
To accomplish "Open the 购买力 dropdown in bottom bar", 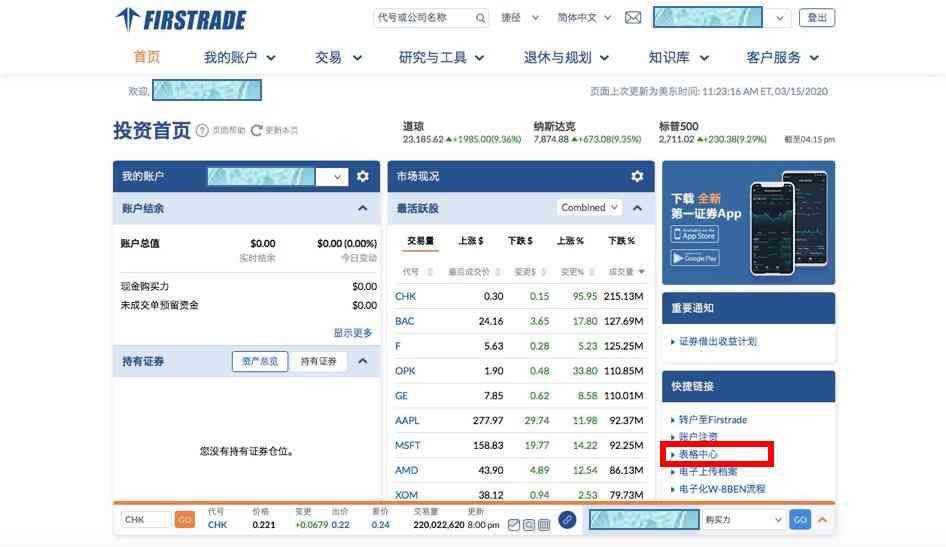I will tap(743, 520).
